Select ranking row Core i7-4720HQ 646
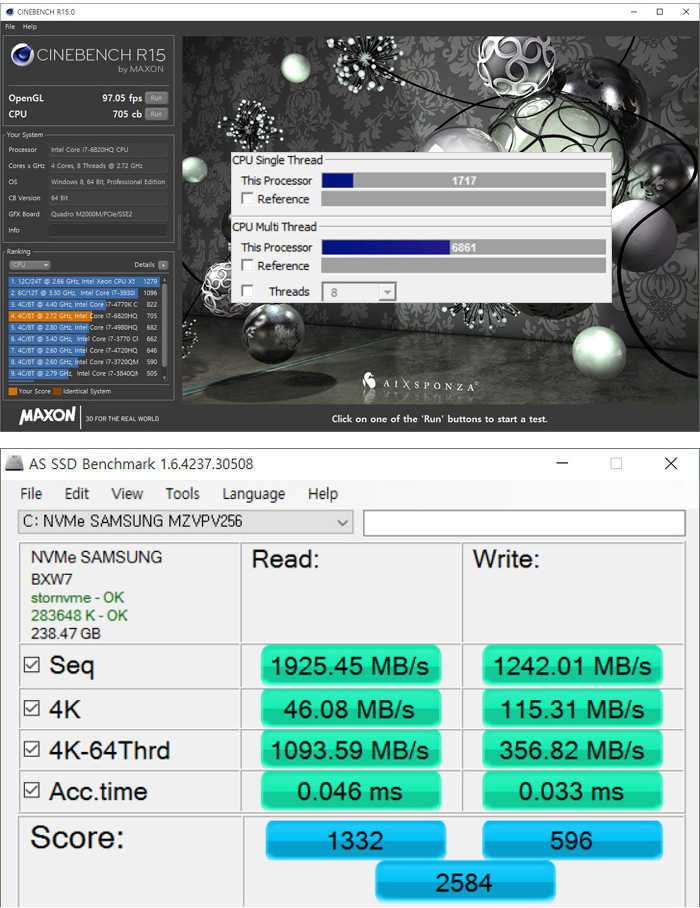 click(84, 350)
